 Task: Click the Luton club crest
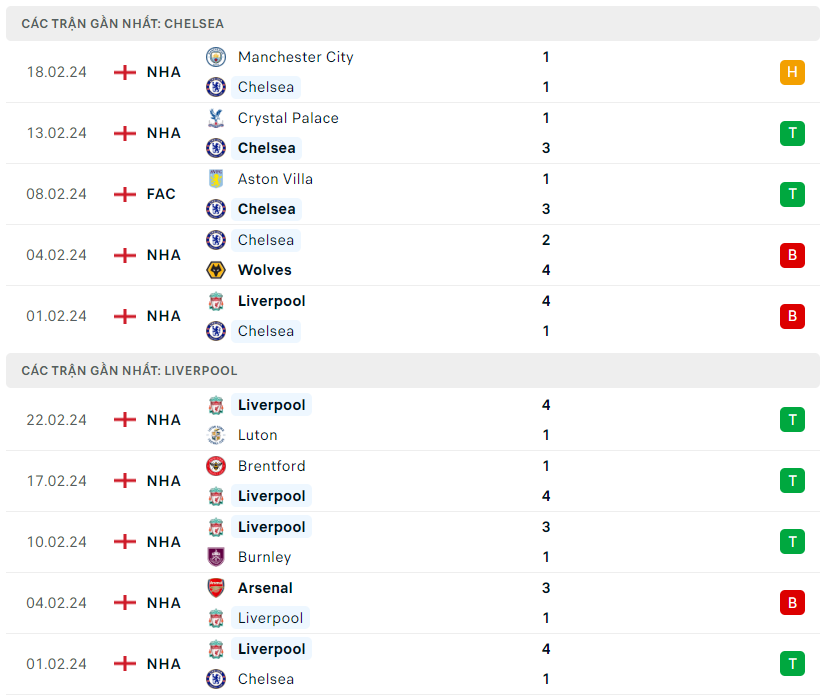[216, 435]
